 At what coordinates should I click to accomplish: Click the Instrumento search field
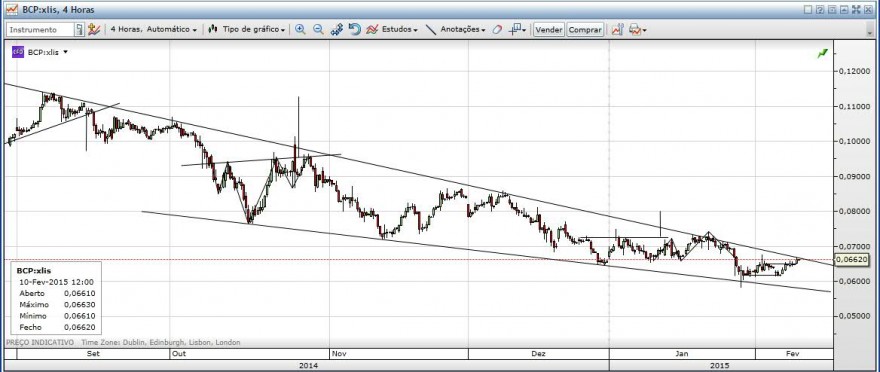click(x=40, y=29)
